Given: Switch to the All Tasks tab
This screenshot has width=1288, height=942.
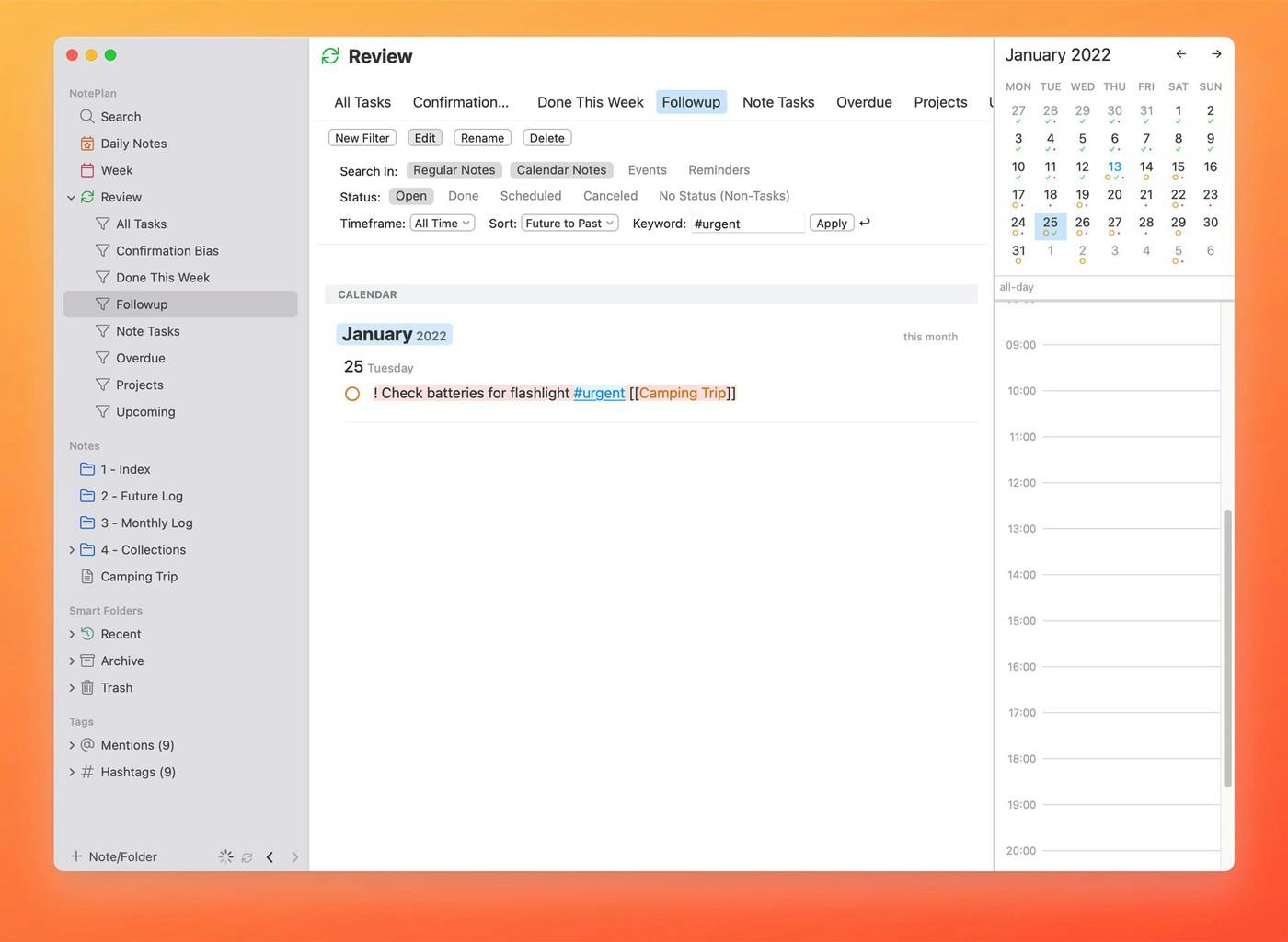Looking at the screenshot, I should [x=362, y=102].
